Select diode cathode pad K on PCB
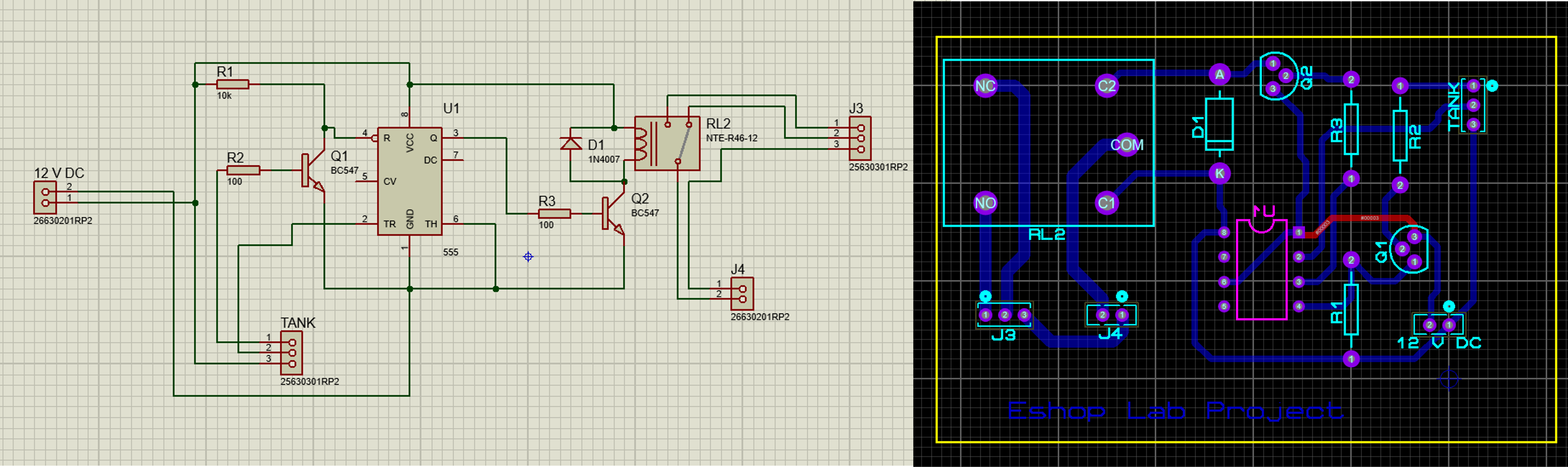The image size is (1568, 467). (1219, 174)
